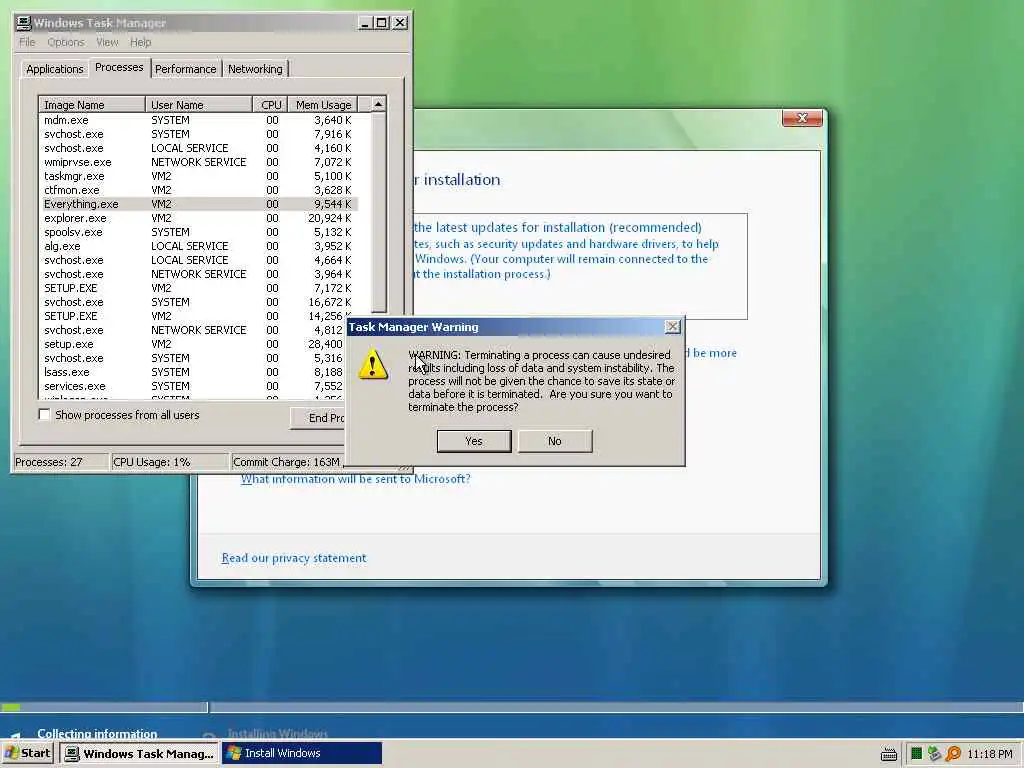Open the Performance tab

pos(185,69)
